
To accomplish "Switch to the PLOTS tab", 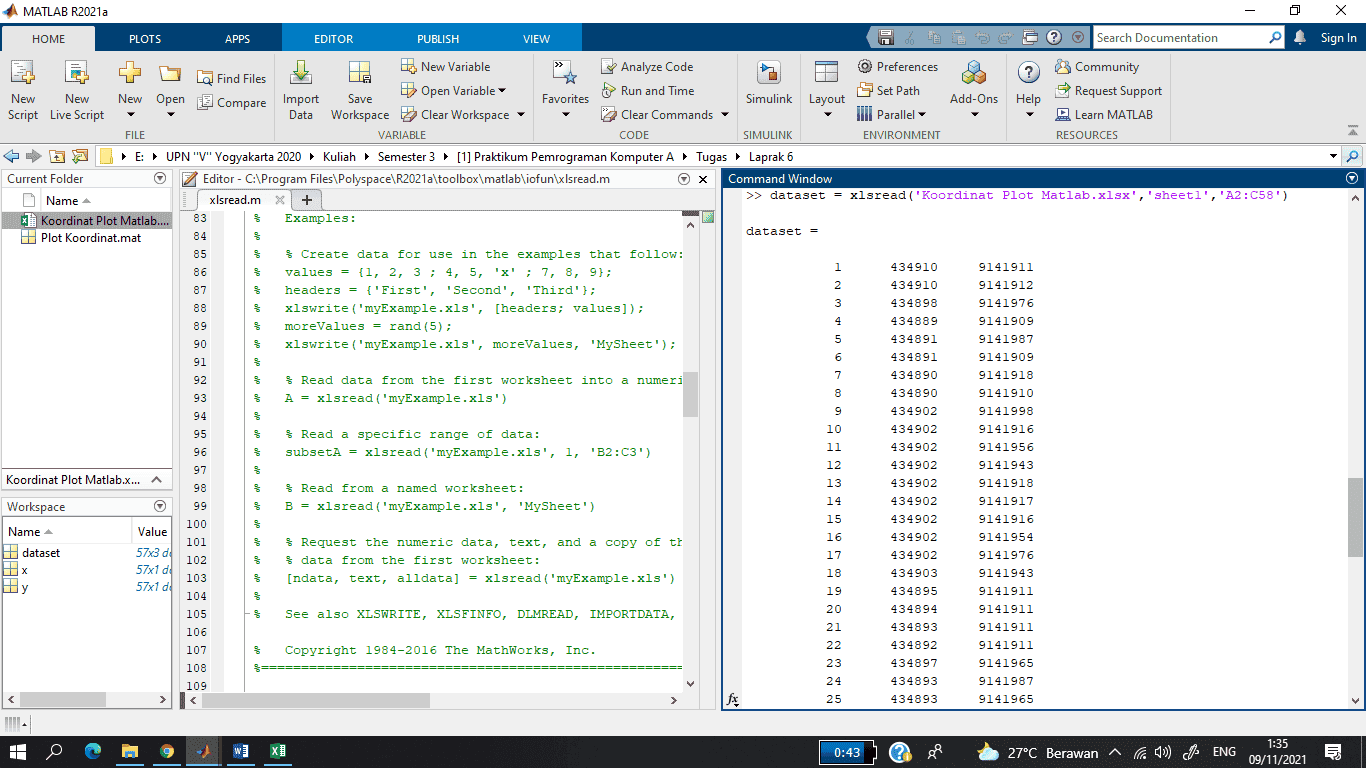I will tap(145, 39).
